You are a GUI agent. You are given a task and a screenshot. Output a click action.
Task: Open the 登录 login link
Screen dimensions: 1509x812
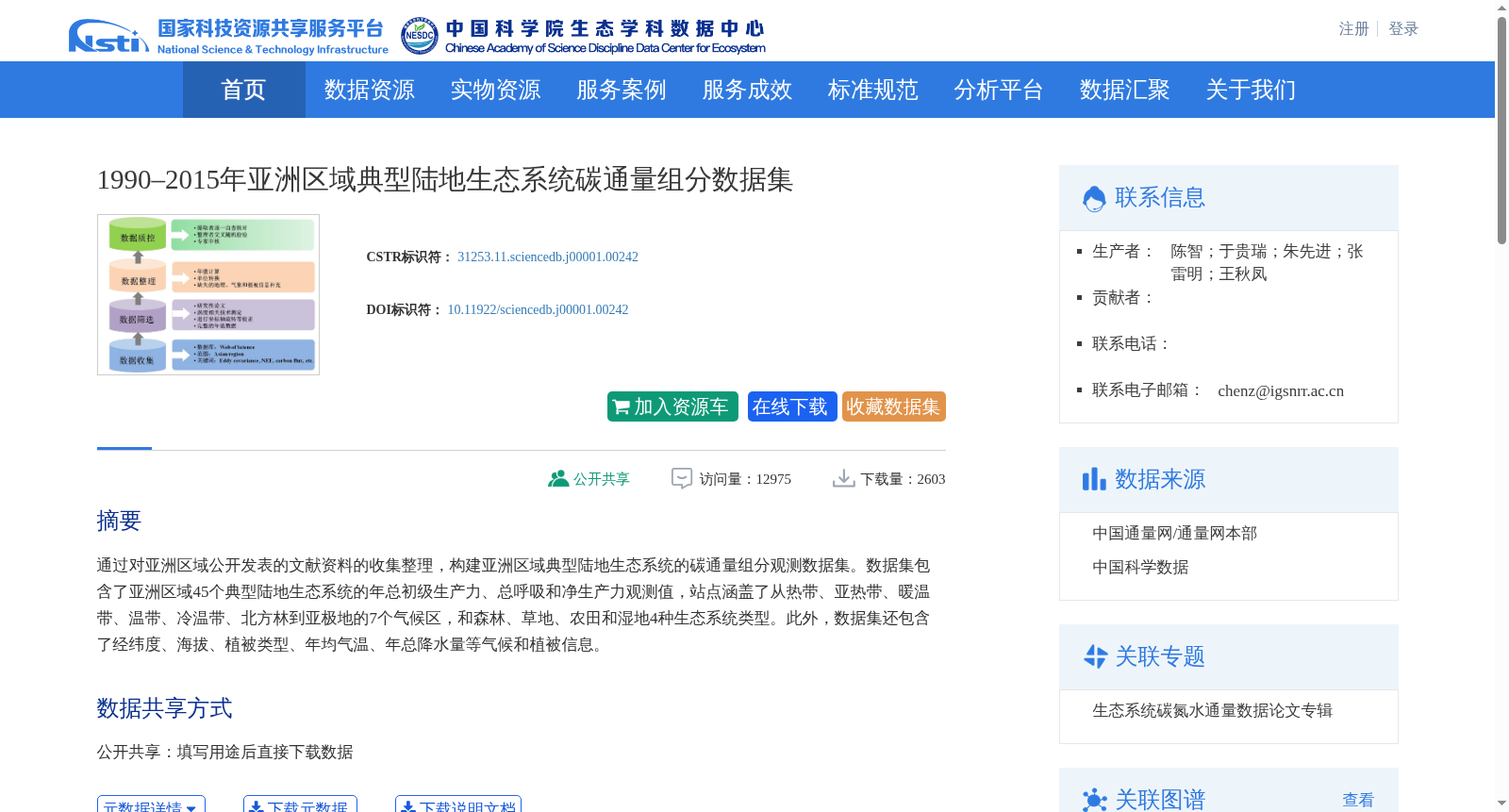1403,29
